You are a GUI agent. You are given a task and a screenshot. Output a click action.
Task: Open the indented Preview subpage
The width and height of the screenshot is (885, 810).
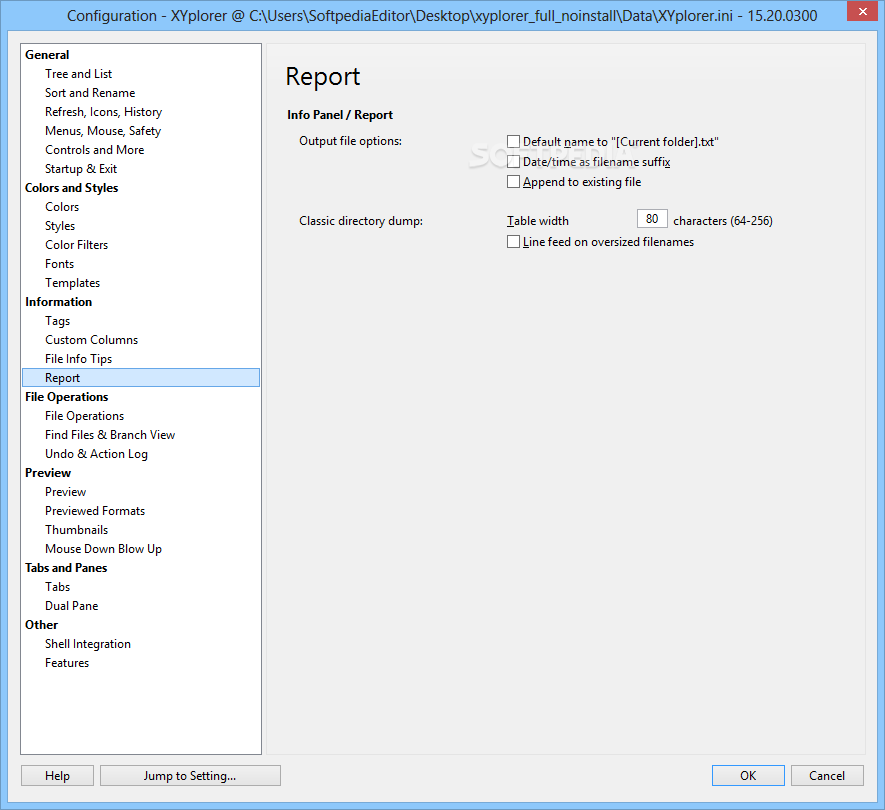[x=65, y=492]
